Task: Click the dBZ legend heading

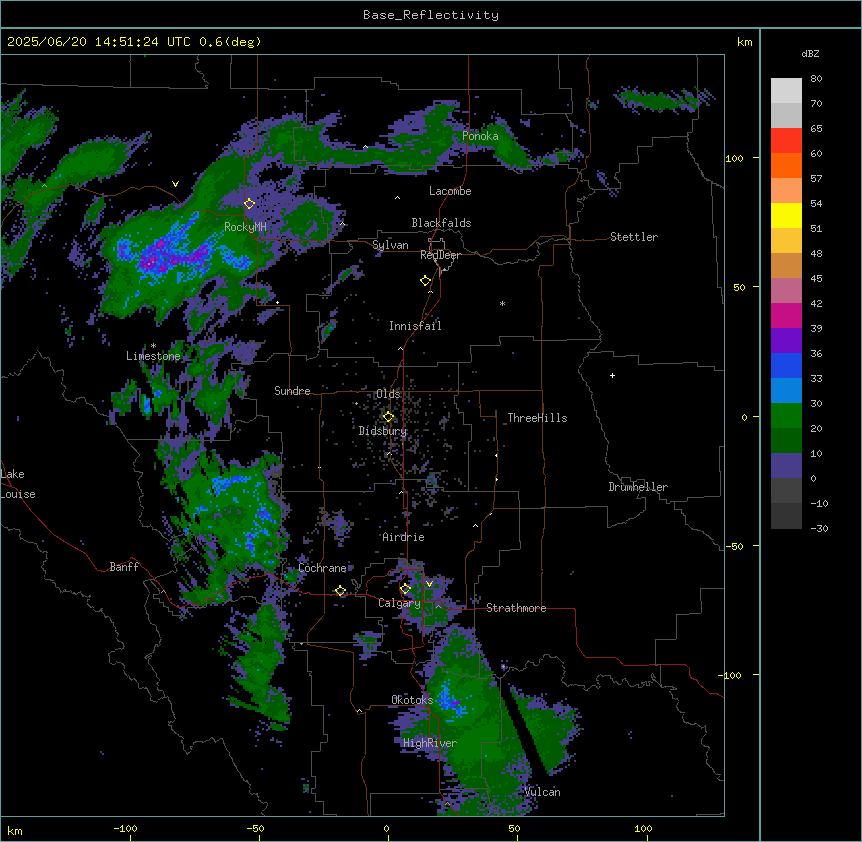Action: click(x=810, y=54)
